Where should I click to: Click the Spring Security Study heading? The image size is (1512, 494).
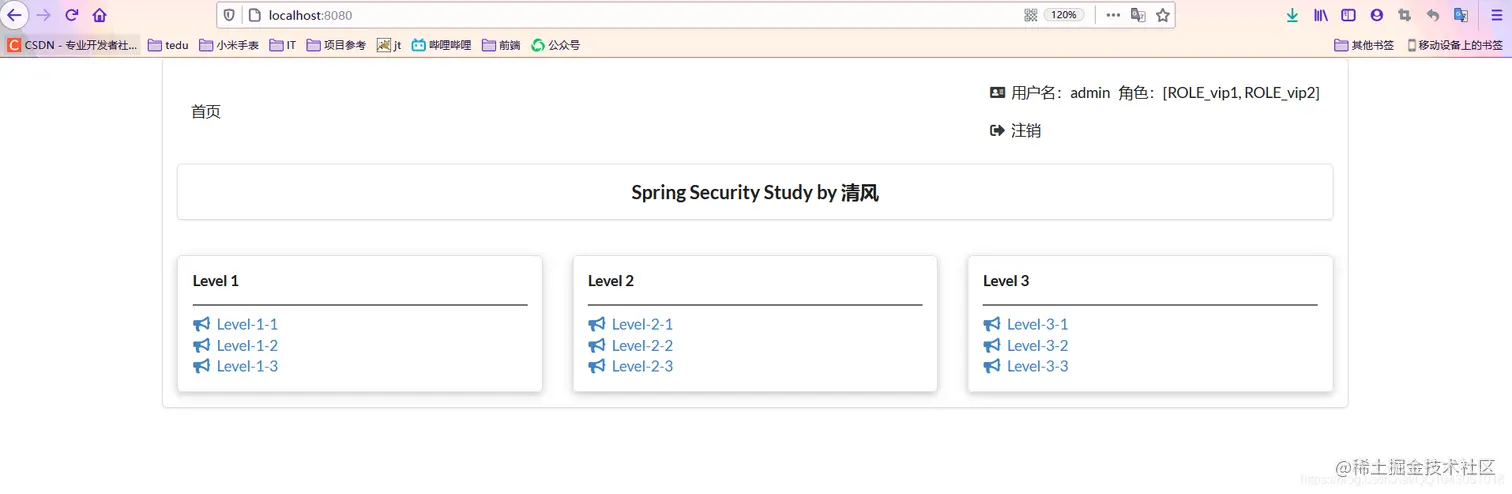[x=755, y=193]
